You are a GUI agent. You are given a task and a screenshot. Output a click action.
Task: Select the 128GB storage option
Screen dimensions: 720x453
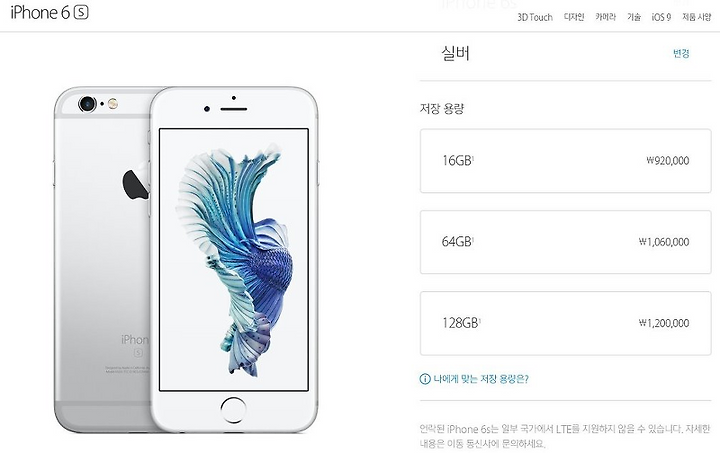click(x=565, y=323)
